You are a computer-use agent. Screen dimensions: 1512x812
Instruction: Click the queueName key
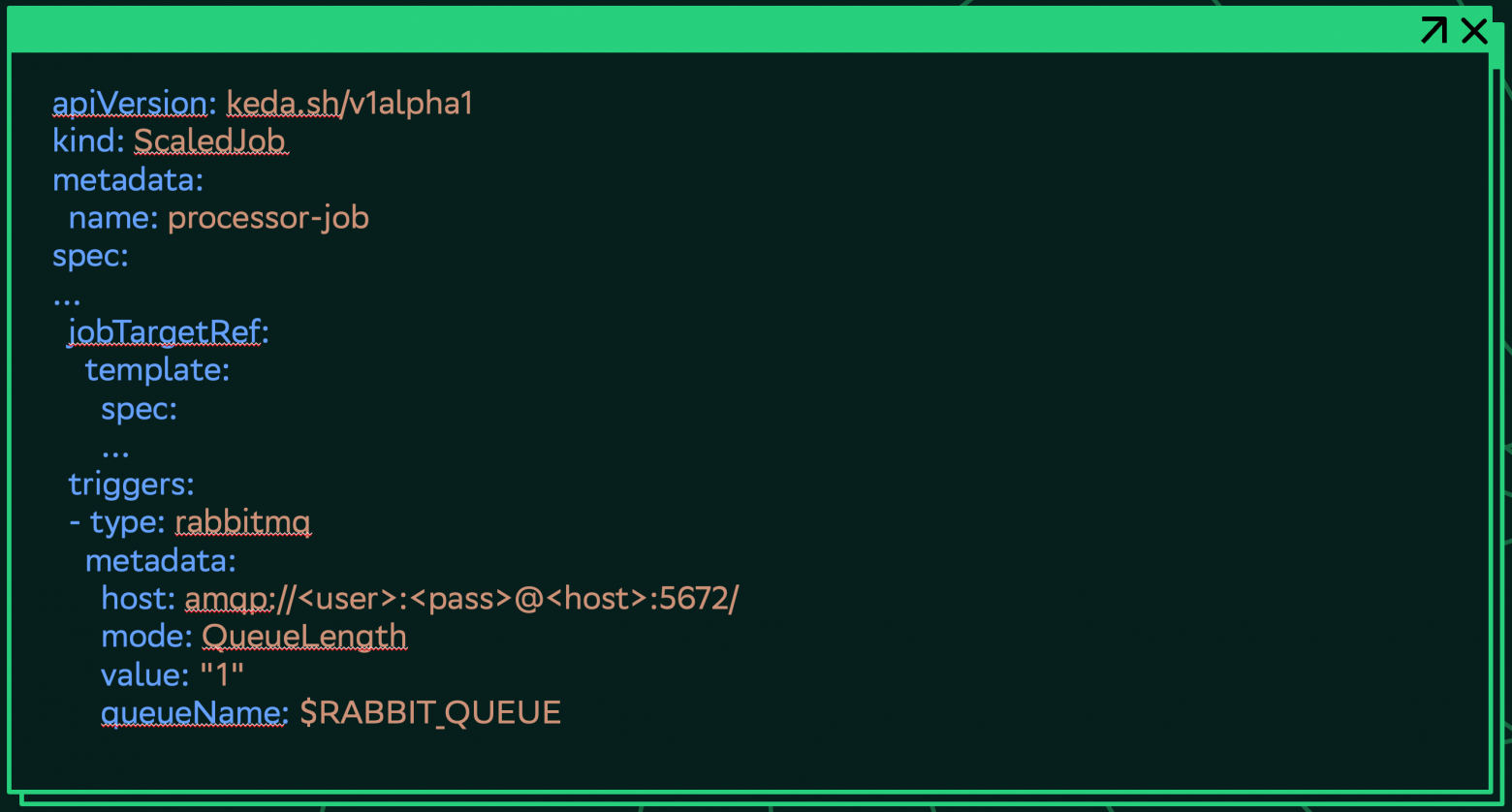click(x=194, y=713)
